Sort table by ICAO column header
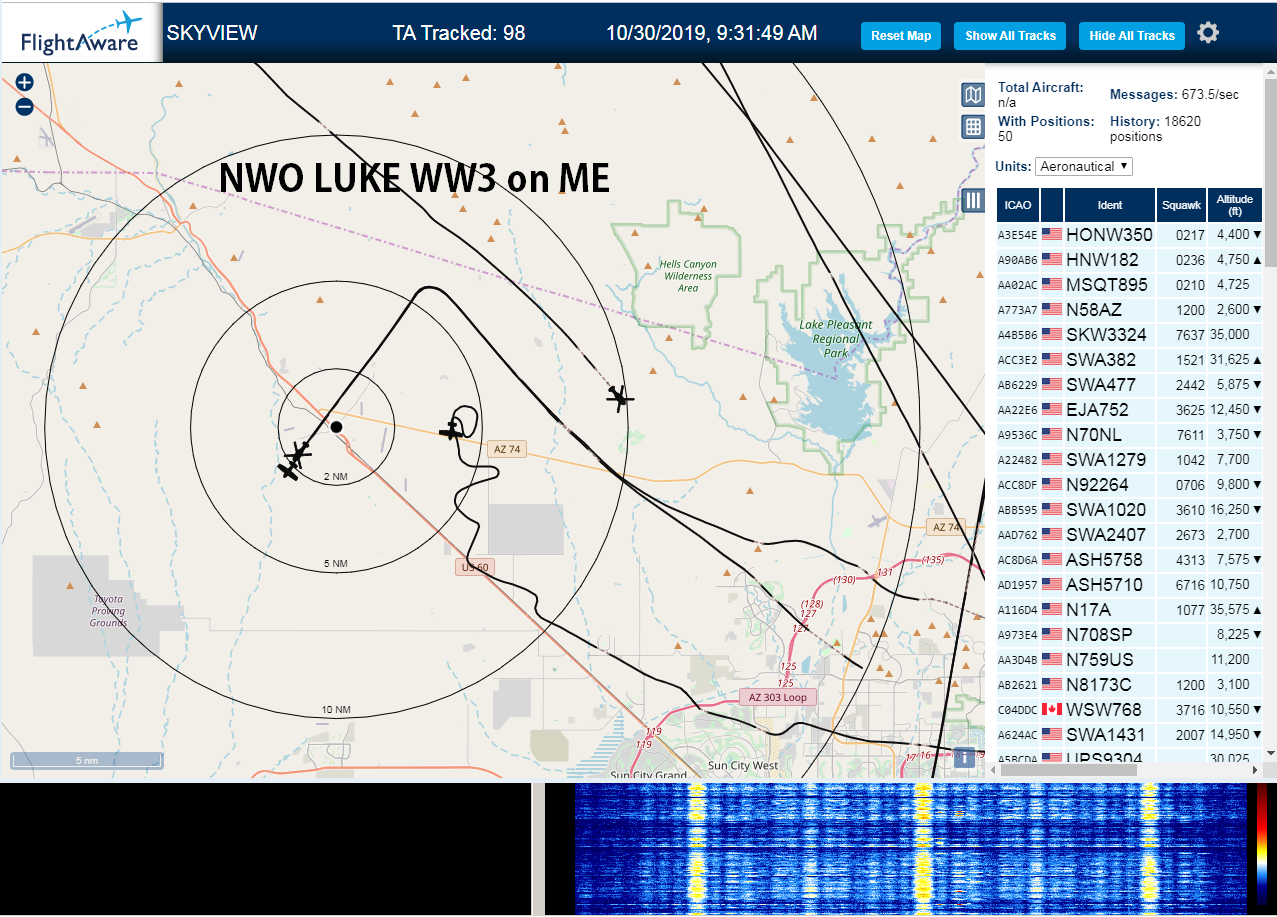 point(1018,205)
